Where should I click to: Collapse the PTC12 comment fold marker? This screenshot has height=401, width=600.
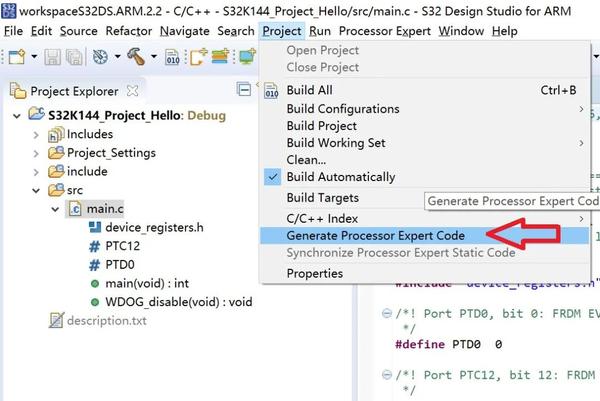386,375
